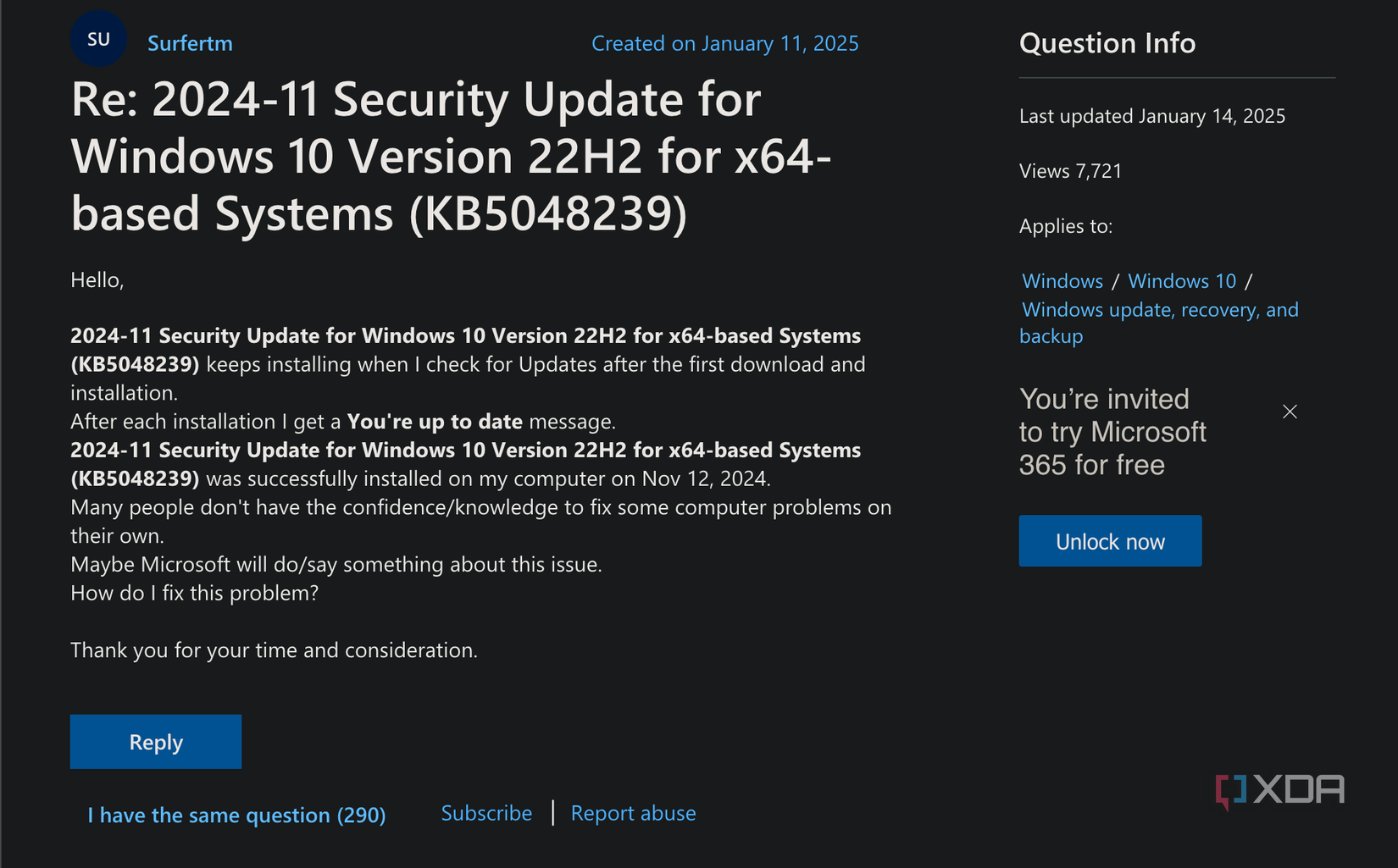Click the 'How do I fix this problem?' line
1398x868 pixels.
(194, 593)
